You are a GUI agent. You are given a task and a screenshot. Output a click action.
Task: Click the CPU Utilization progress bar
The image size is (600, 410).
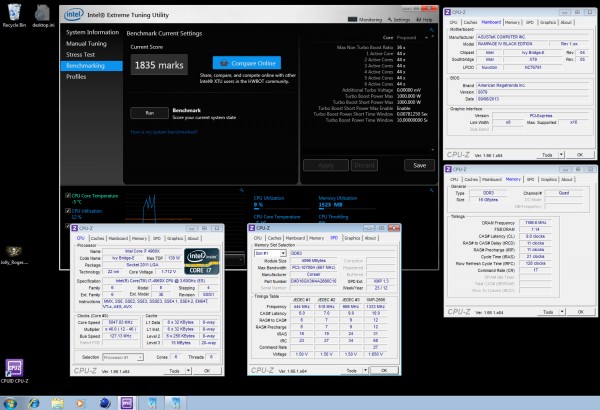[x=282, y=209]
